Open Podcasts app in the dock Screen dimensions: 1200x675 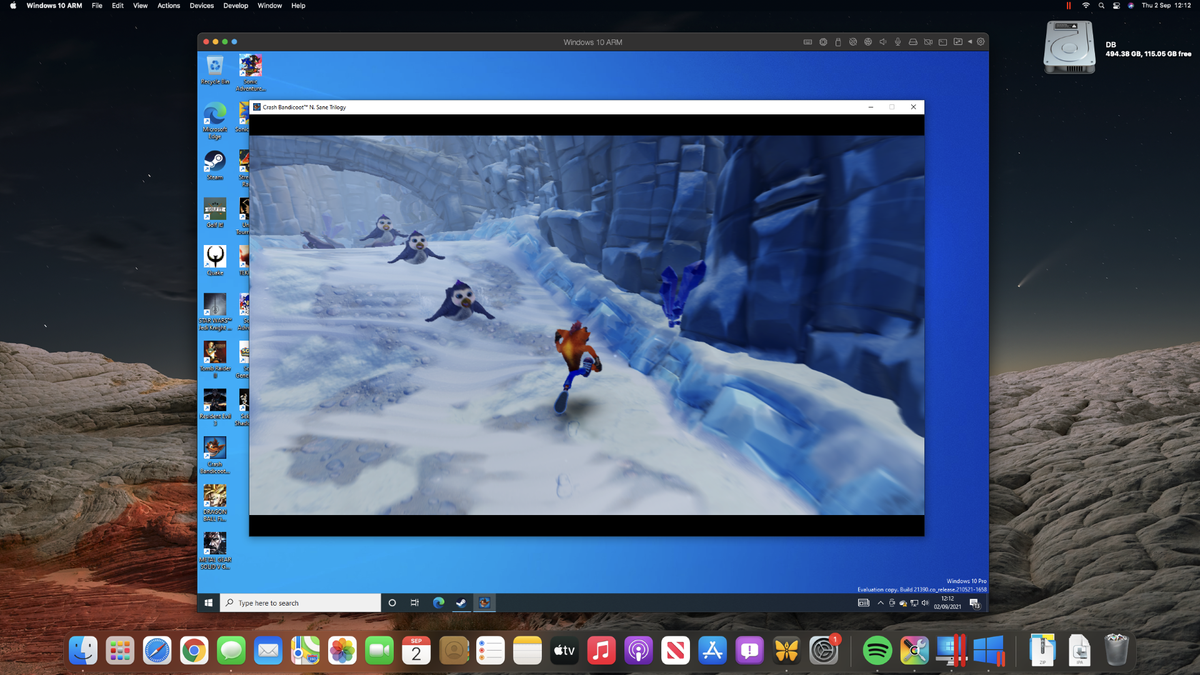point(638,651)
